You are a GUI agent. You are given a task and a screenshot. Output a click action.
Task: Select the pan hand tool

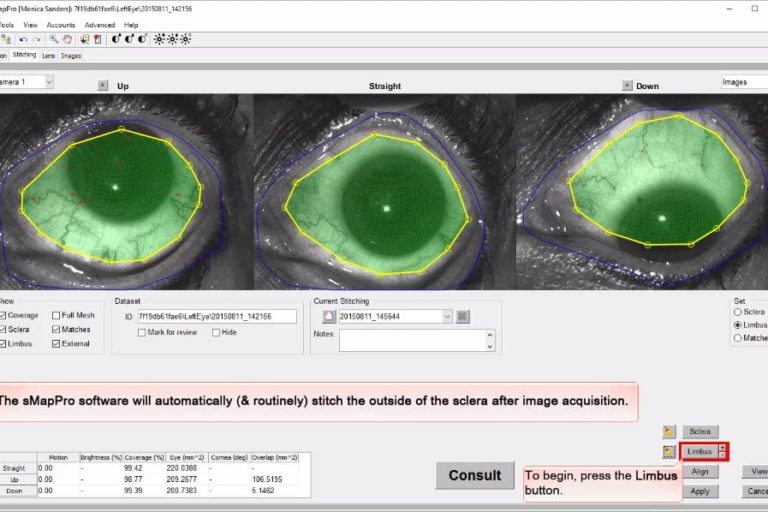pyautogui.click(x=67, y=39)
